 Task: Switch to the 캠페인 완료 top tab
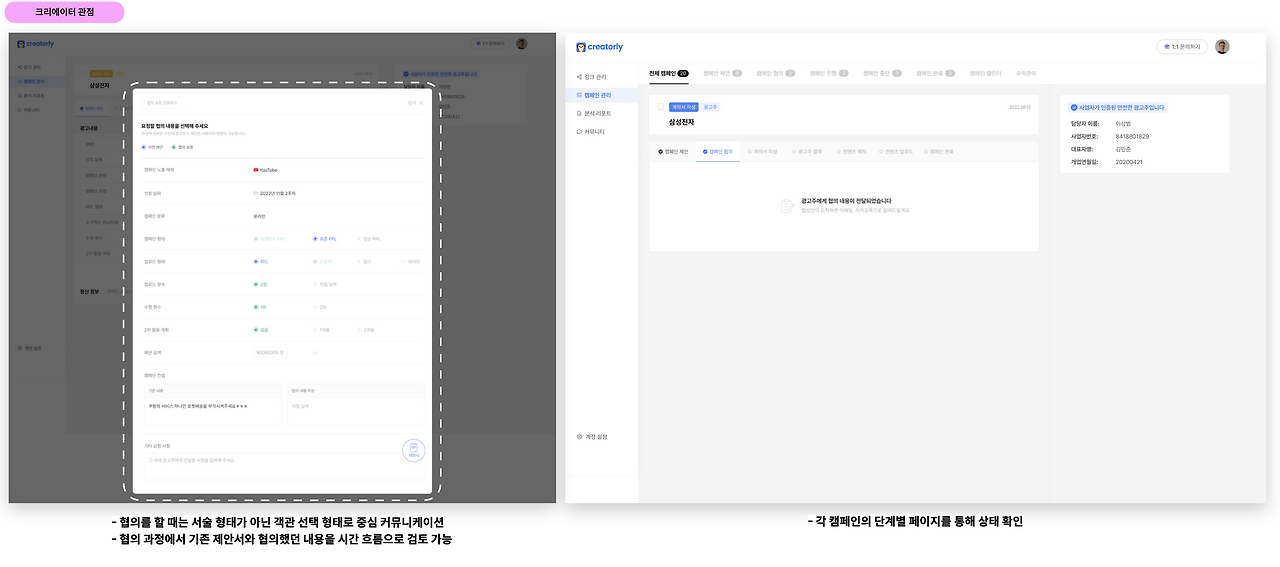point(936,73)
